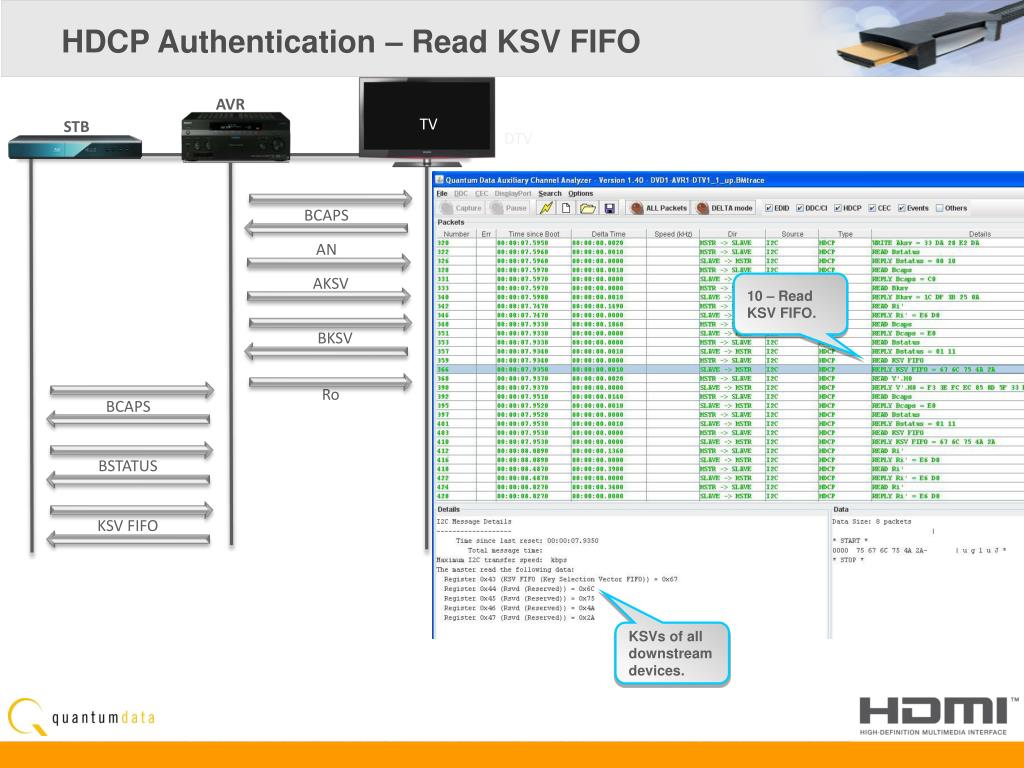
Task: Select packet row number 424
Action: 729,487
